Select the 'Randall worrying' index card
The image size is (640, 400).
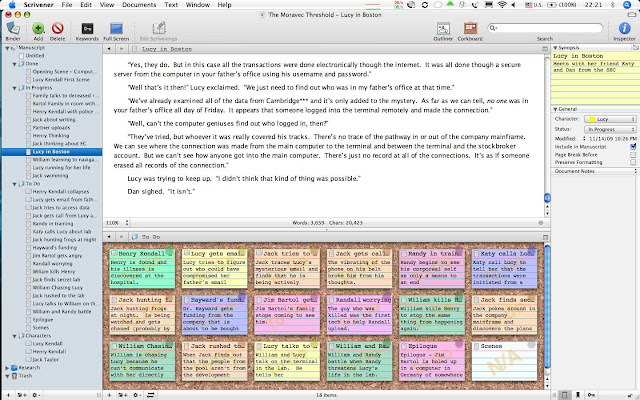(360, 314)
